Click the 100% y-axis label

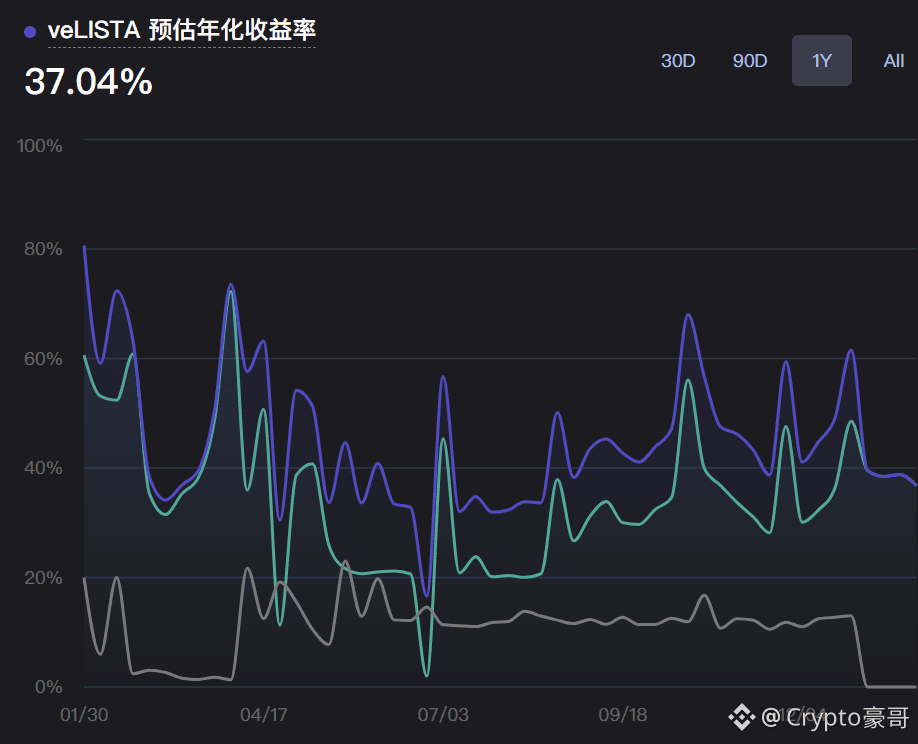(x=40, y=146)
